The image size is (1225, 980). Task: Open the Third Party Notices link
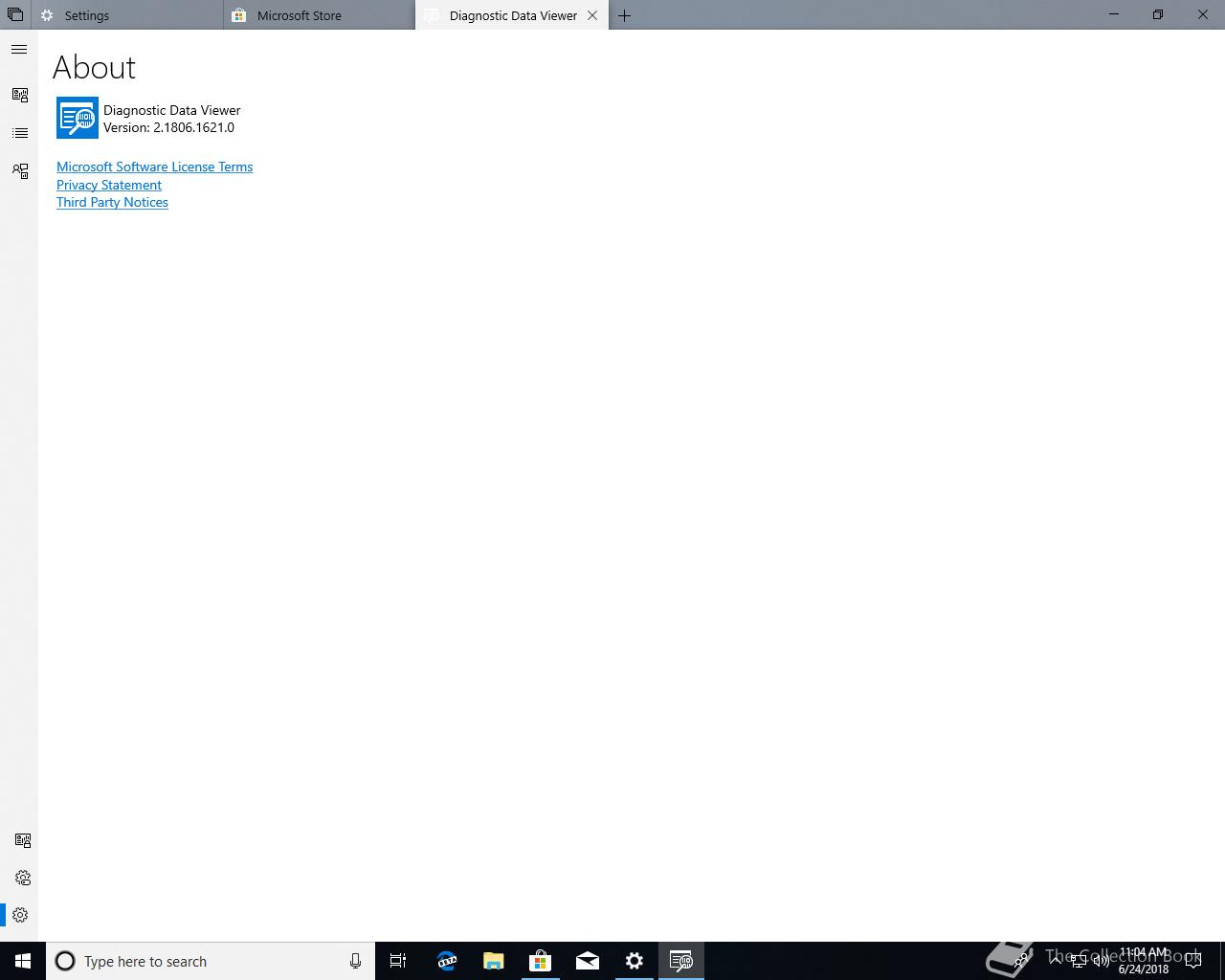tap(112, 202)
